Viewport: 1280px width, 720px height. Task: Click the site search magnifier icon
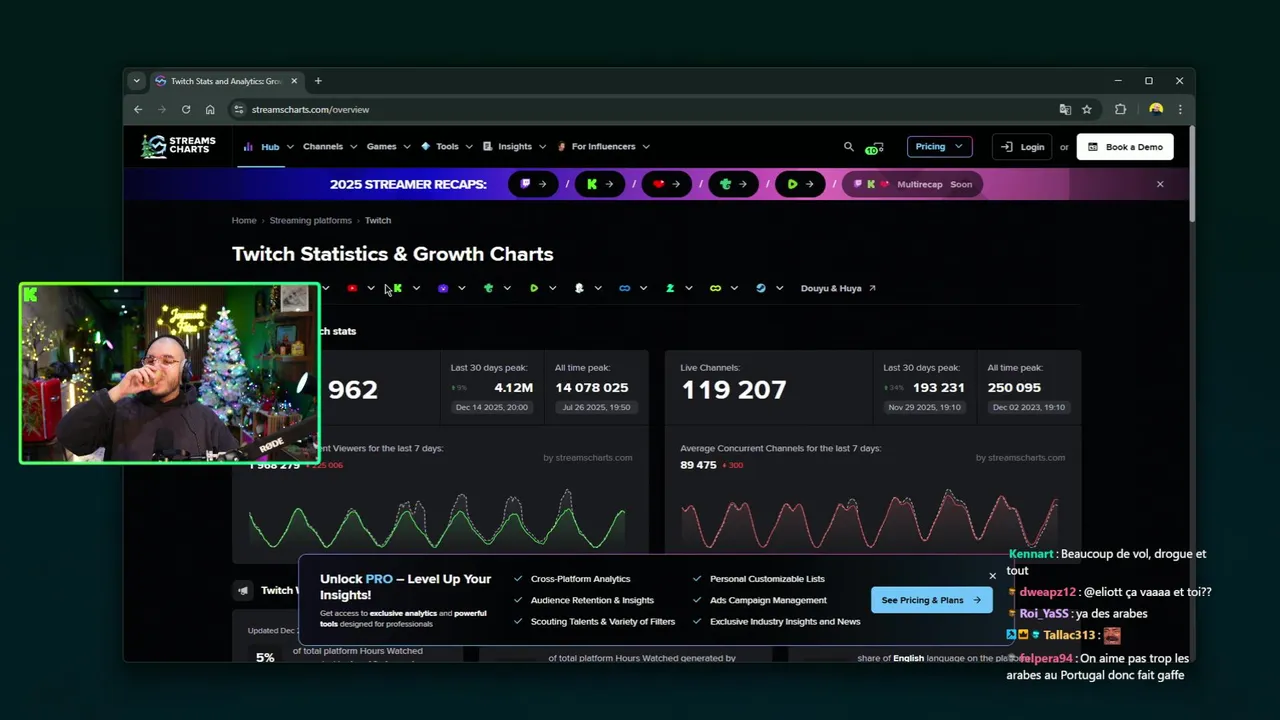849,147
